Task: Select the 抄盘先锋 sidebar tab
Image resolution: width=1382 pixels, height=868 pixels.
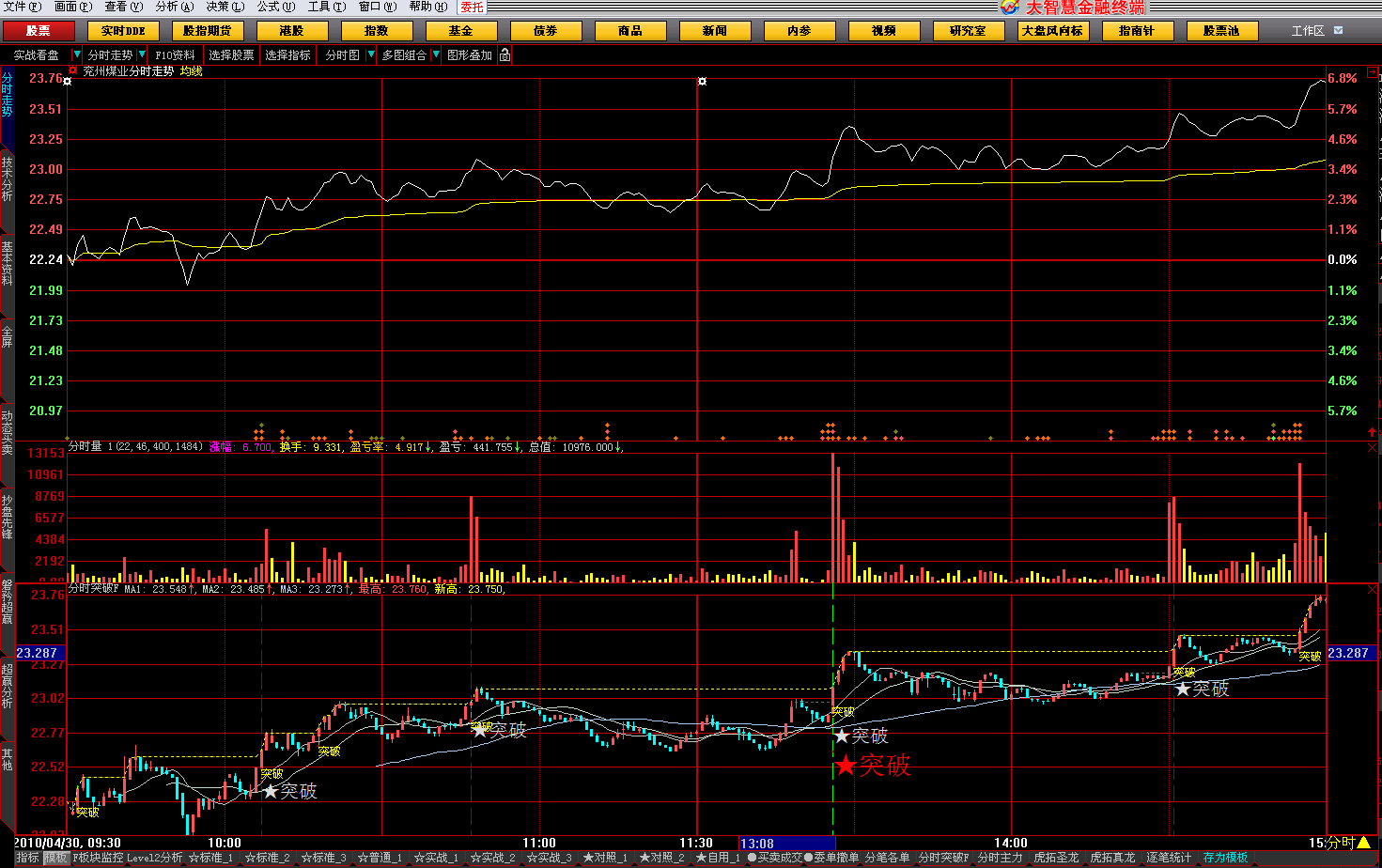Action: [x=7, y=517]
